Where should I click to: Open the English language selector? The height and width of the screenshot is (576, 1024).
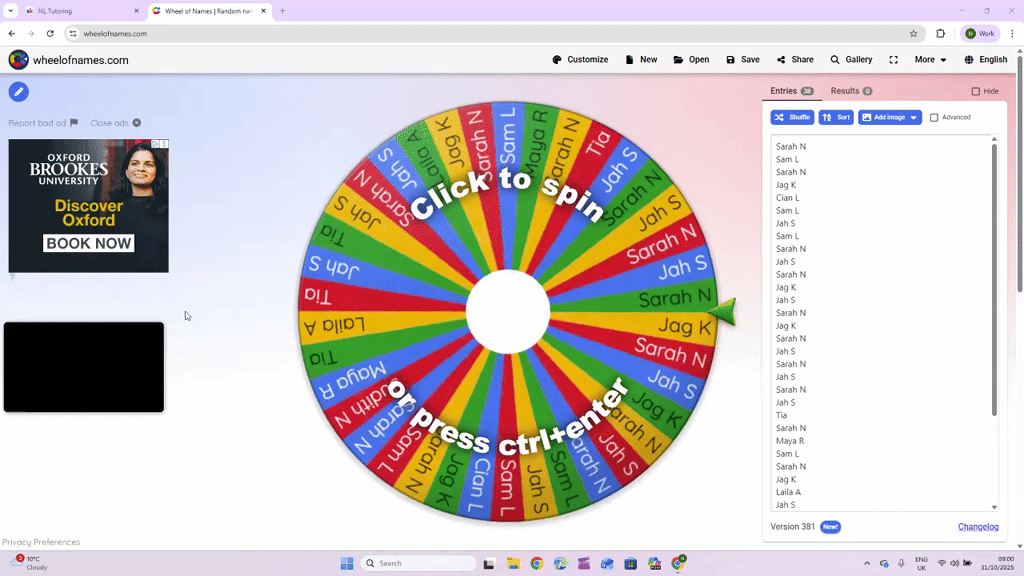985,59
